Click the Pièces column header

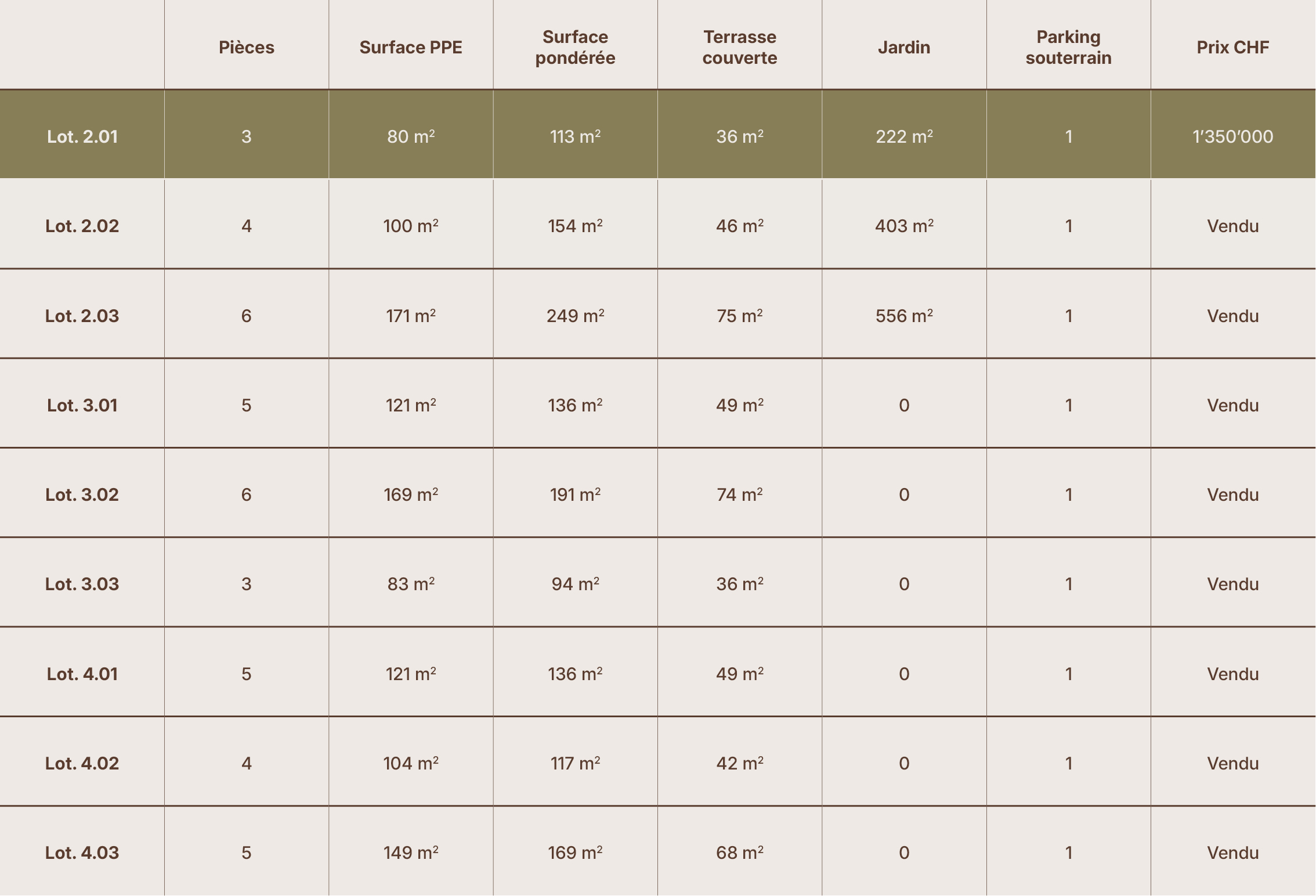click(247, 47)
